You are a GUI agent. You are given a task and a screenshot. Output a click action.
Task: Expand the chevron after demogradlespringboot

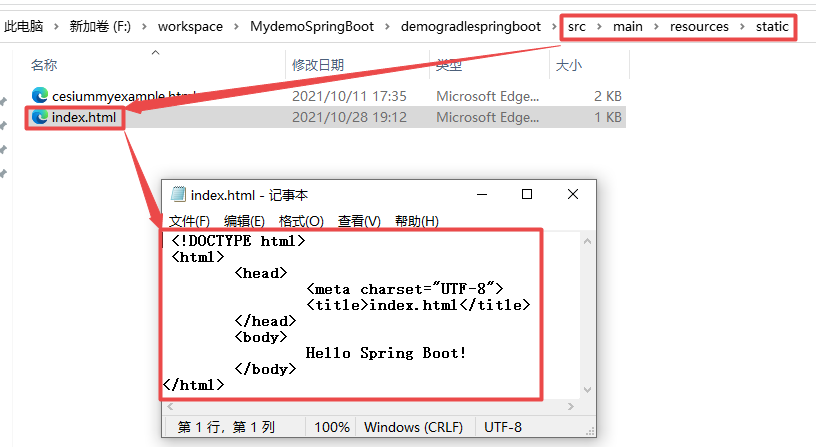point(554,27)
